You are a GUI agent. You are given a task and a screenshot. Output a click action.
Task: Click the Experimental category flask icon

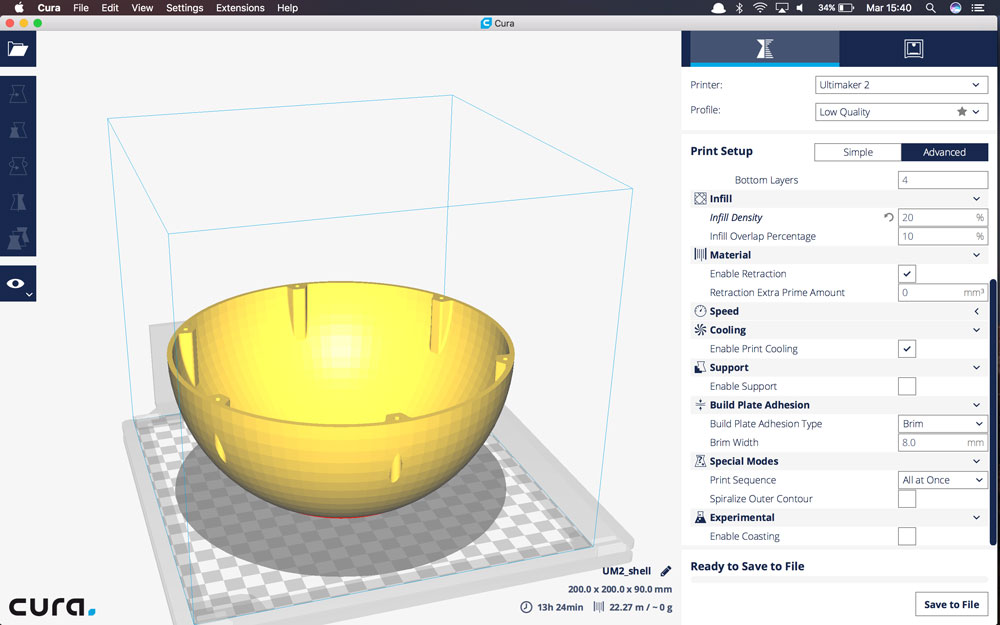[x=700, y=517]
